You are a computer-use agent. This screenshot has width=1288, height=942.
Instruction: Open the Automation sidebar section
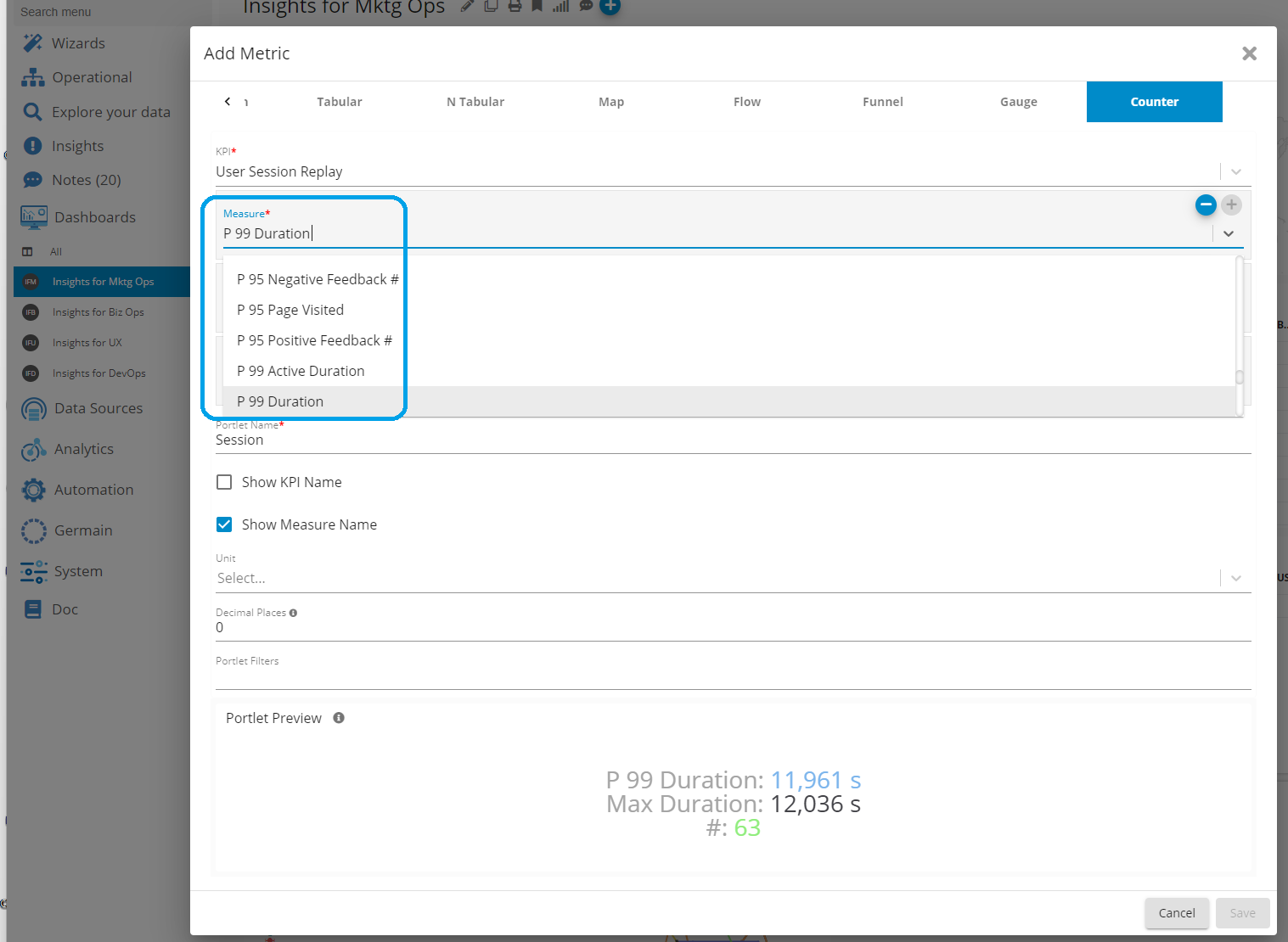(x=93, y=490)
